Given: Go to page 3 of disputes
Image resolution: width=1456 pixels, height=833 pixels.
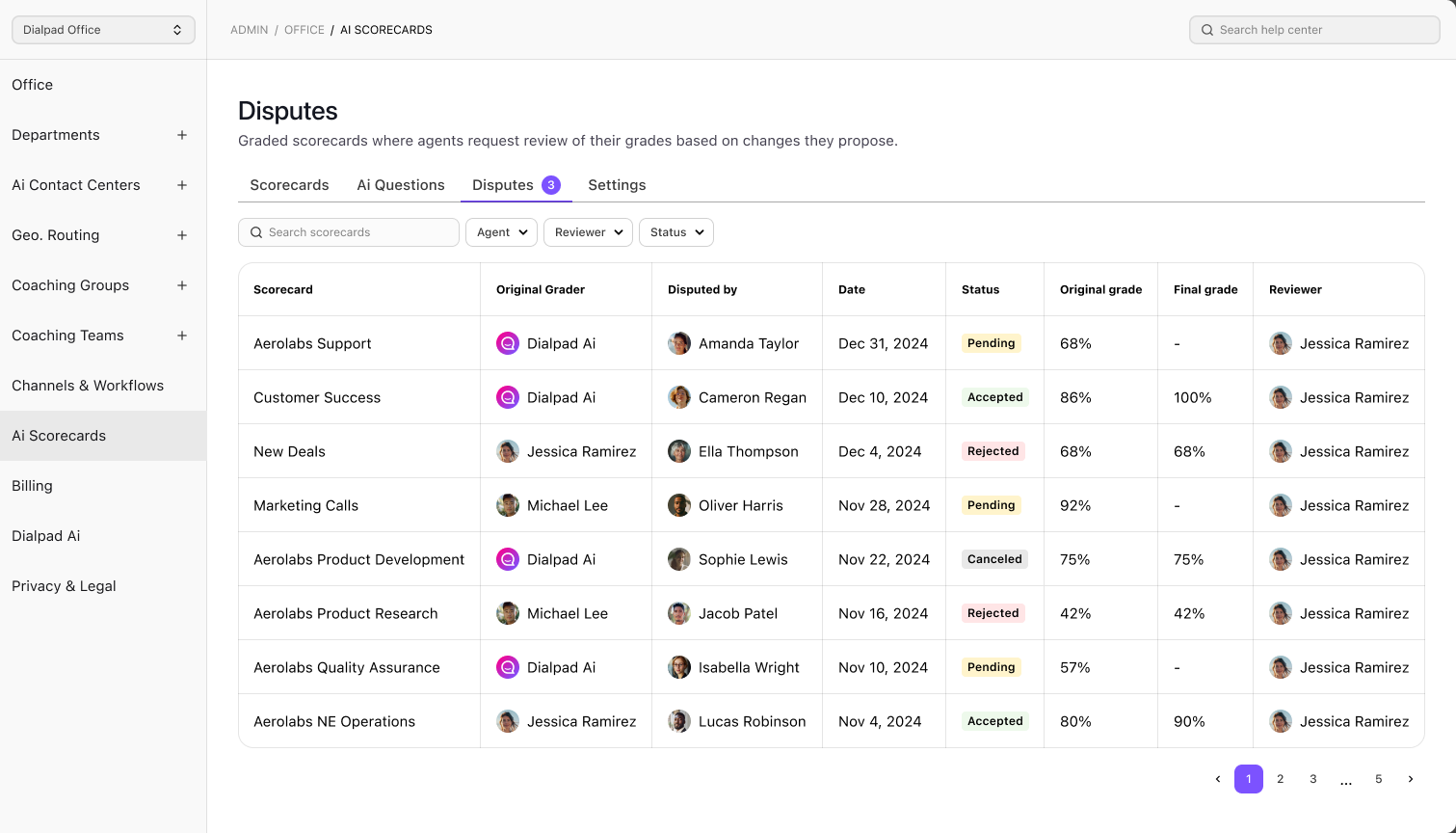Looking at the screenshot, I should point(1313,779).
